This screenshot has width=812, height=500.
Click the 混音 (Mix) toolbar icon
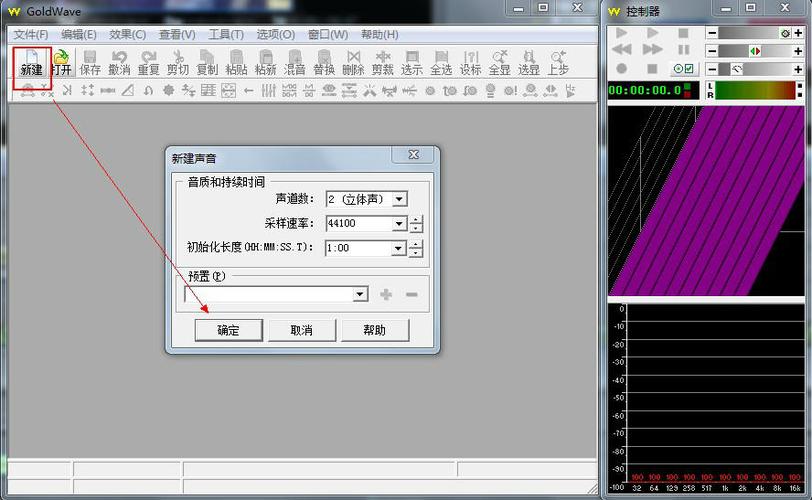tap(295, 62)
